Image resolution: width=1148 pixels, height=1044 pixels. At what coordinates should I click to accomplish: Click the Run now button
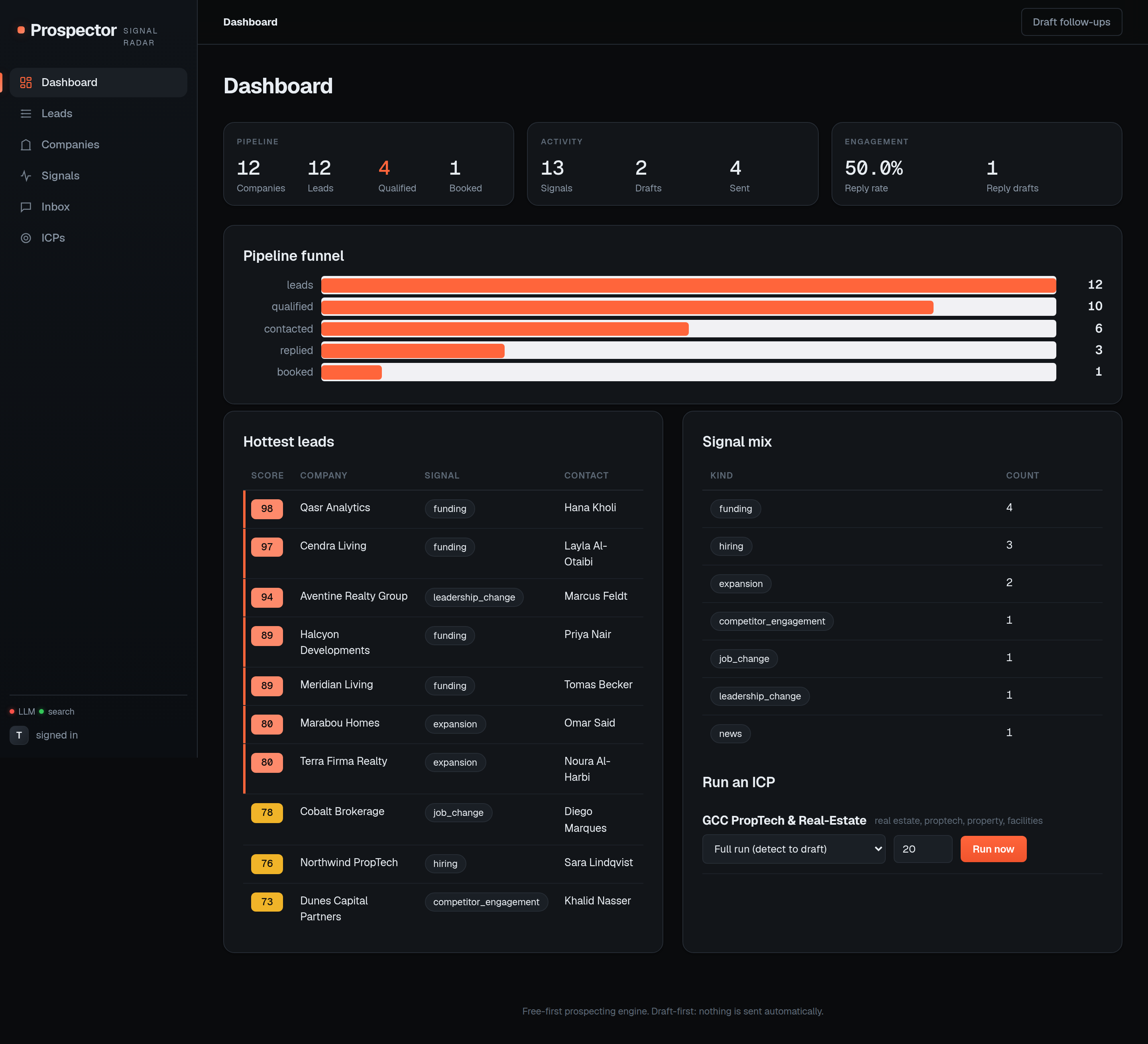click(993, 849)
